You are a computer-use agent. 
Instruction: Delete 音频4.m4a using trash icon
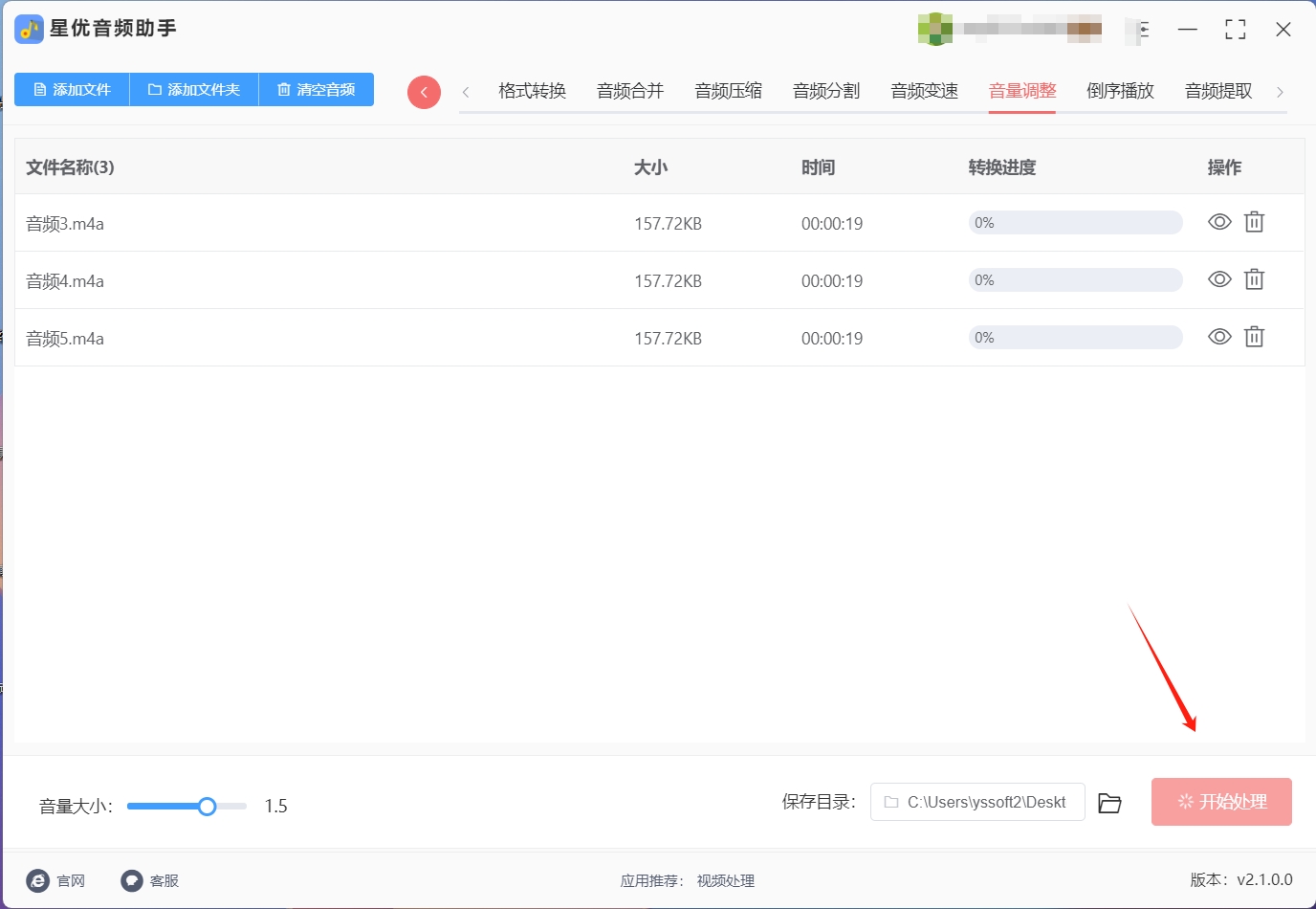pos(1254,279)
